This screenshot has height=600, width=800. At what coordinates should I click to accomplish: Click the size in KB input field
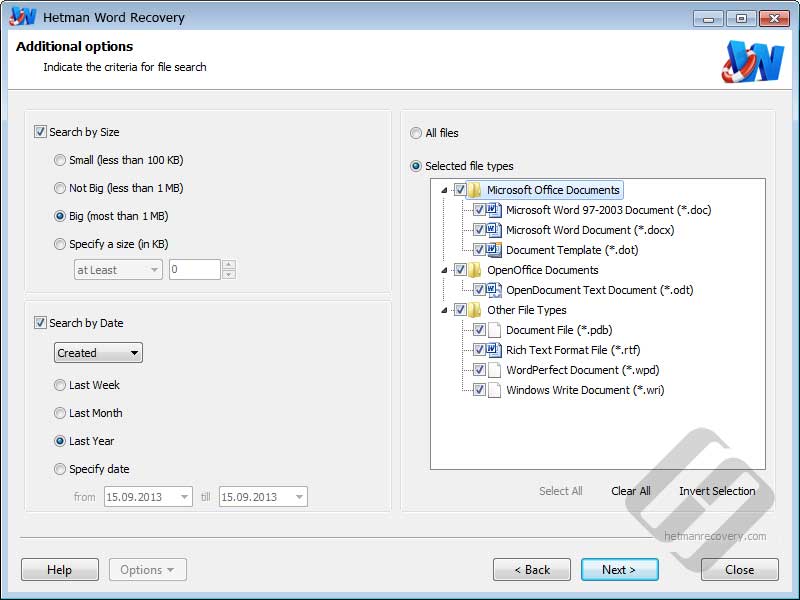tap(195, 269)
